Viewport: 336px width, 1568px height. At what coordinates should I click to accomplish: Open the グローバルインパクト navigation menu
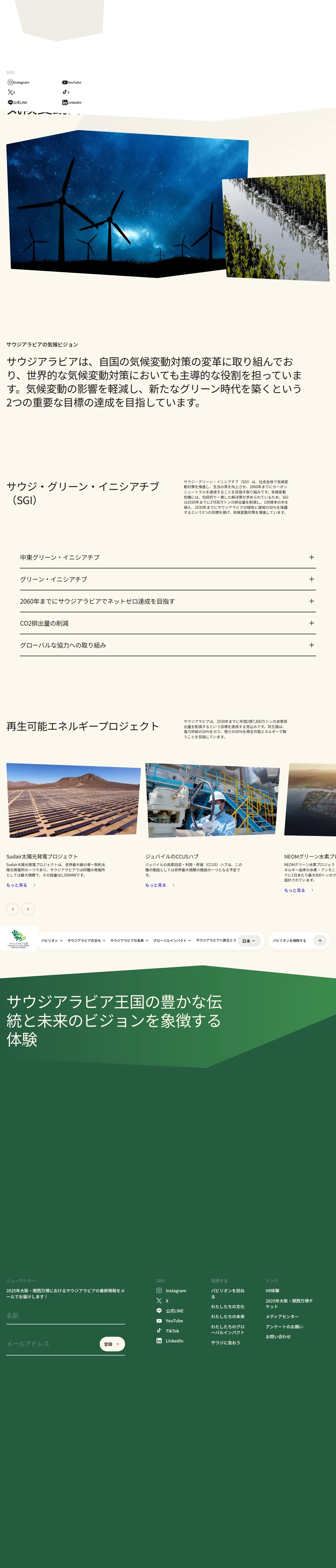172,941
